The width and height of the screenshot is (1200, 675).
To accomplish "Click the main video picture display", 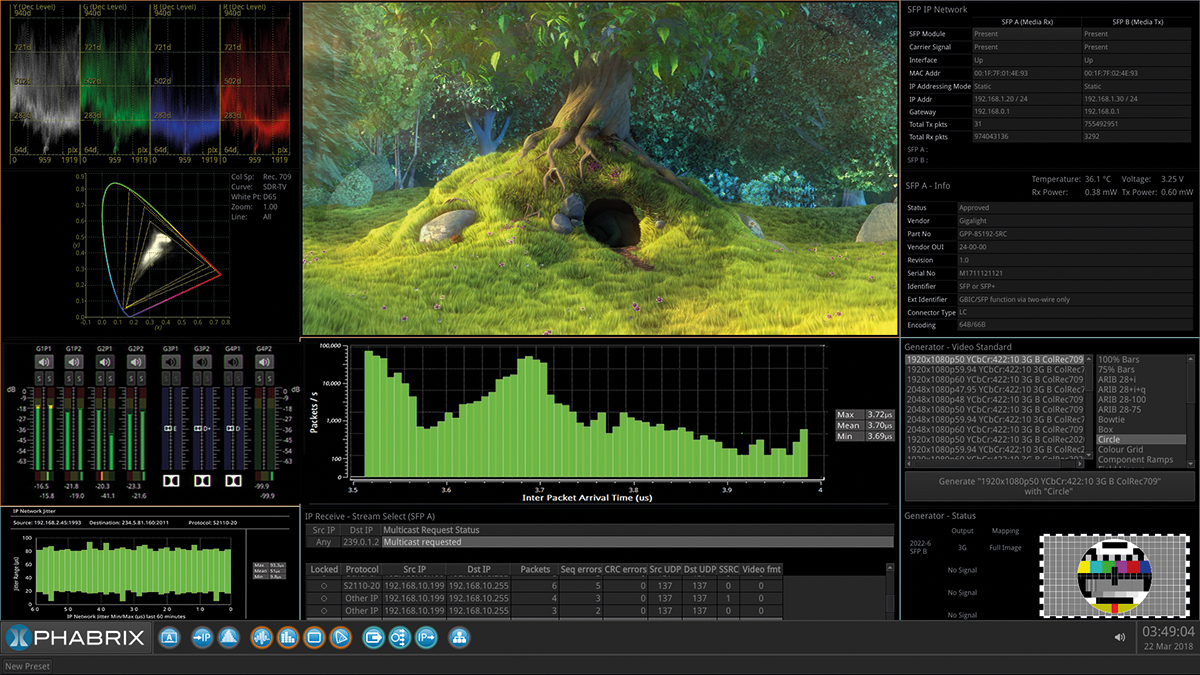I will pyautogui.click(x=600, y=168).
